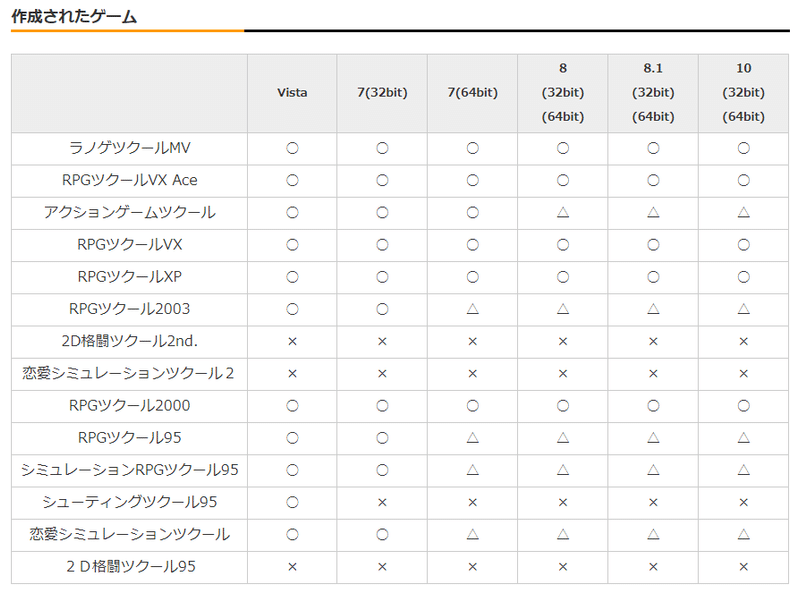The width and height of the screenshot is (800, 593).
Task: Click the 2D格闘ツクール2nd. row label
Action: tap(130, 341)
